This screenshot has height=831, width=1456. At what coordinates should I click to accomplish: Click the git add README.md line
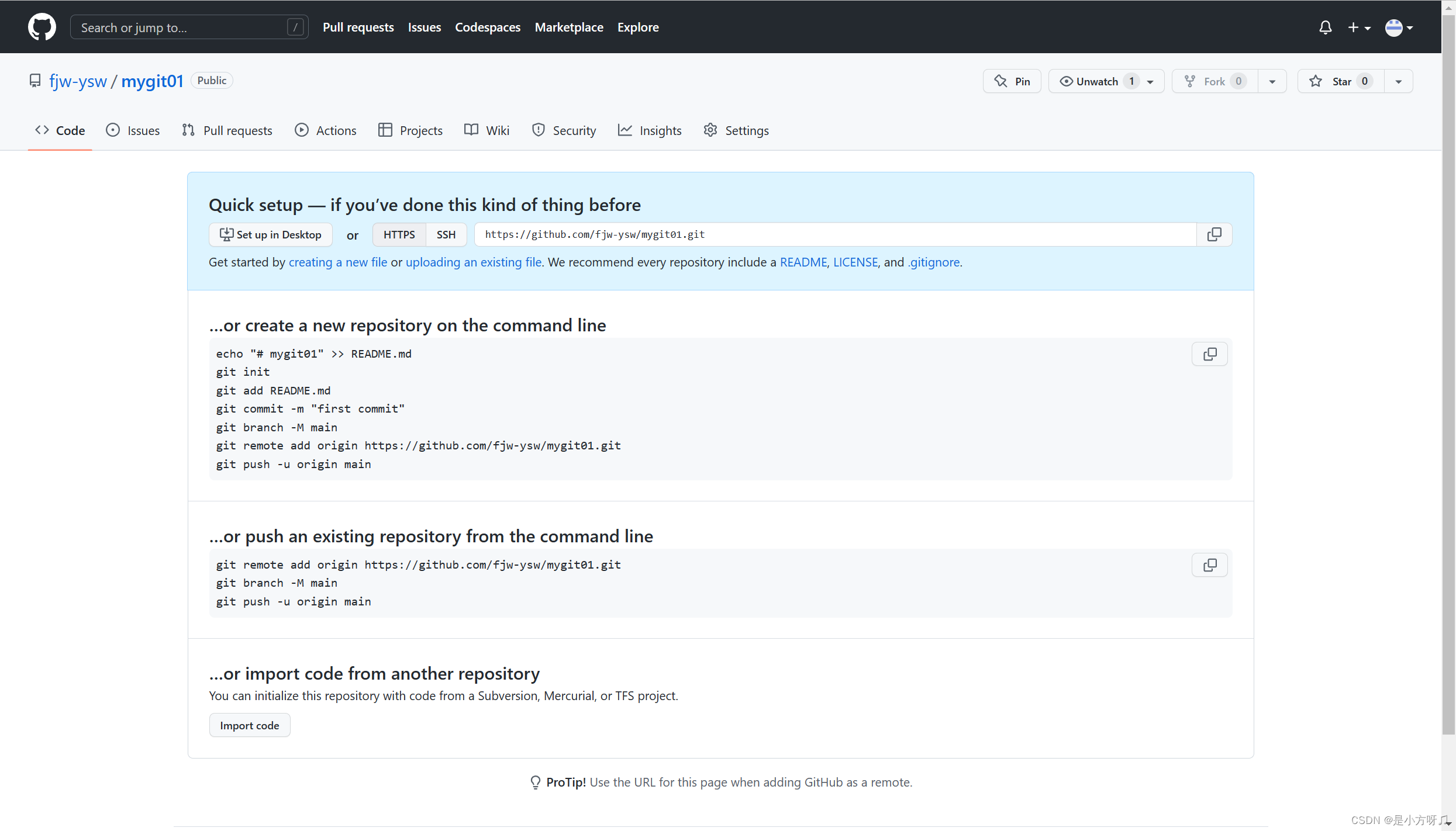[273, 391]
